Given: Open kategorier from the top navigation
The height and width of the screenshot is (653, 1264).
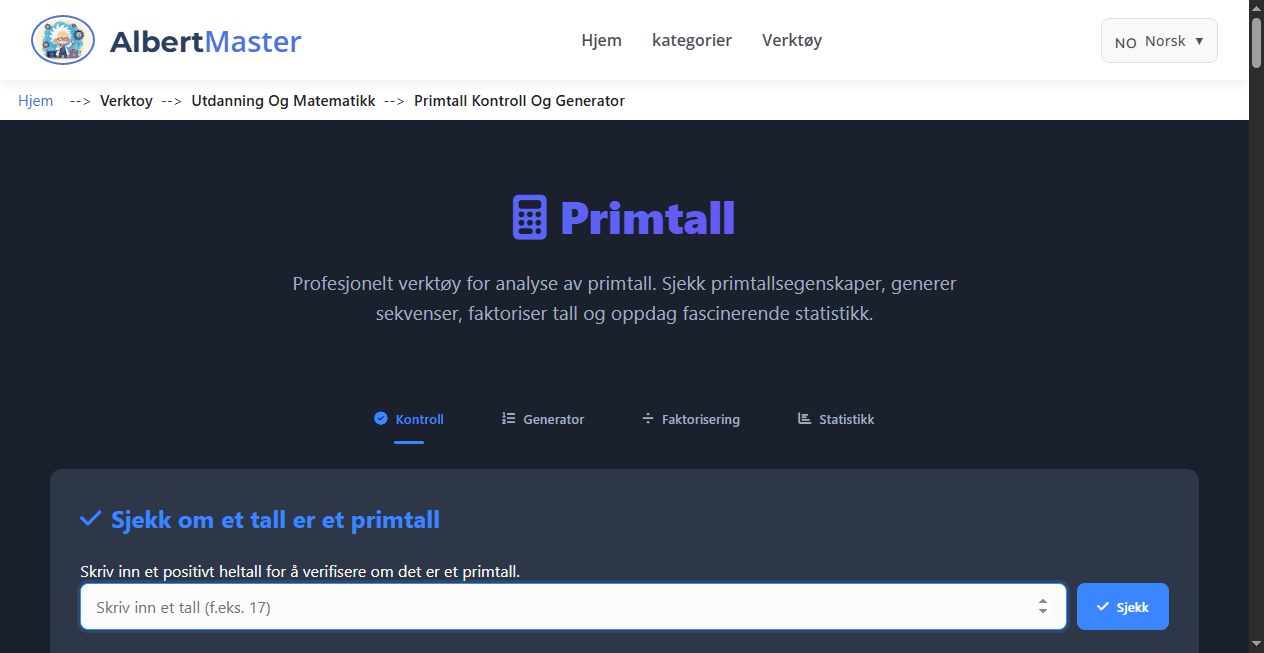Looking at the screenshot, I should (x=692, y=40).
